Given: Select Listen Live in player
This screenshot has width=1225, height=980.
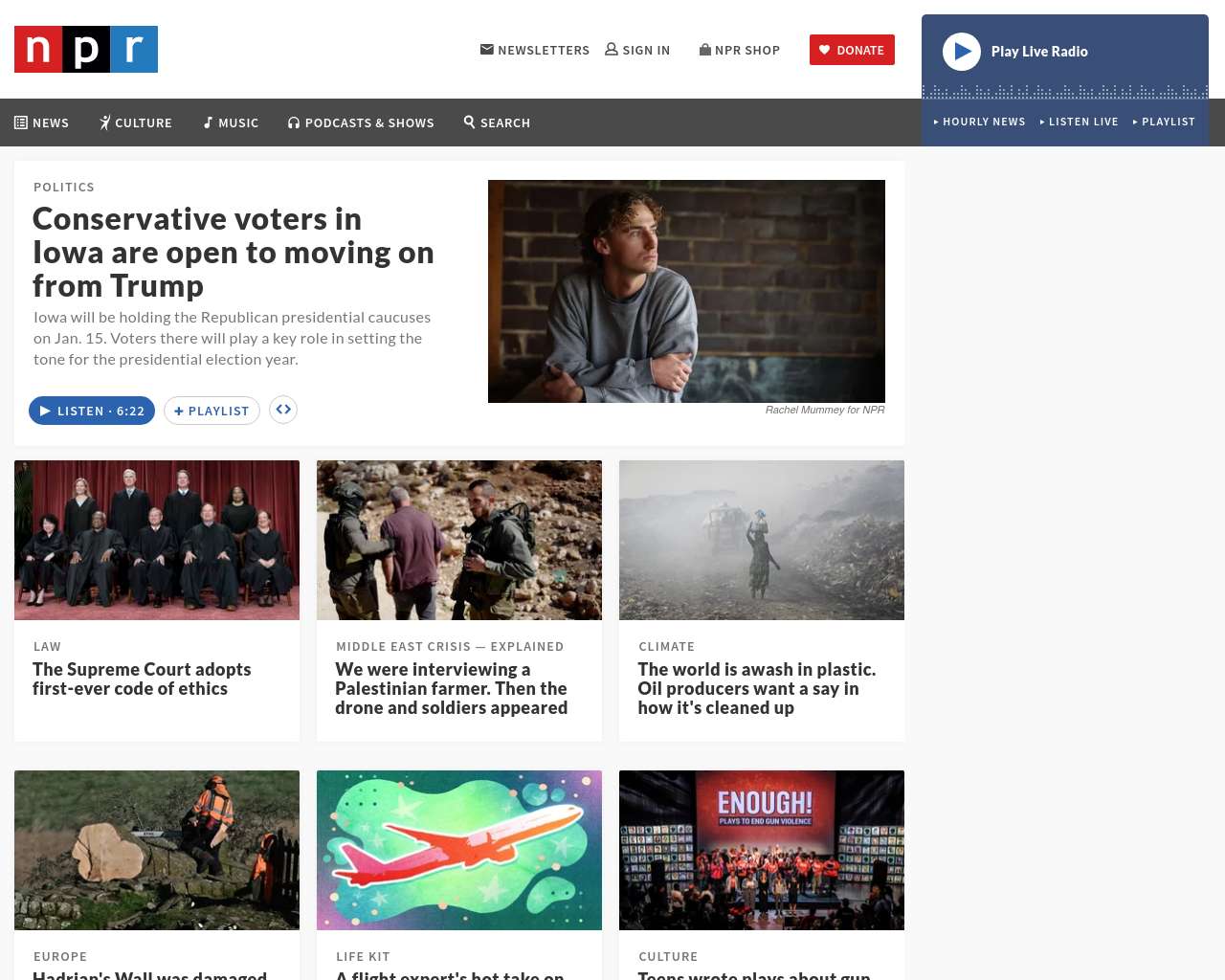Looking at the screenshot, I should click(x=1079, y=122).
